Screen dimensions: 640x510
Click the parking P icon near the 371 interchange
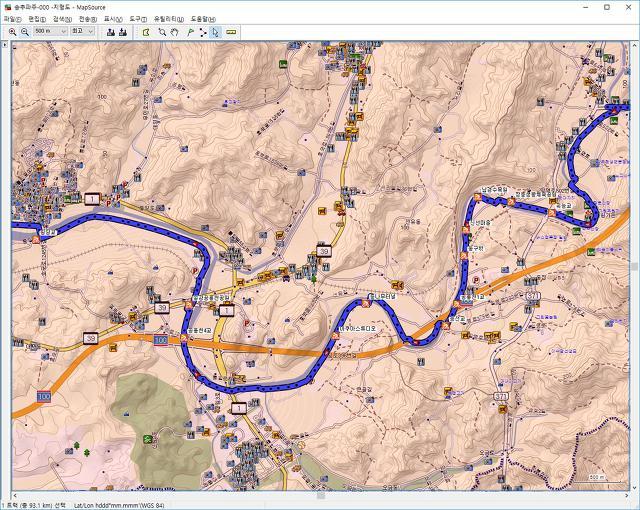(476, 280)
